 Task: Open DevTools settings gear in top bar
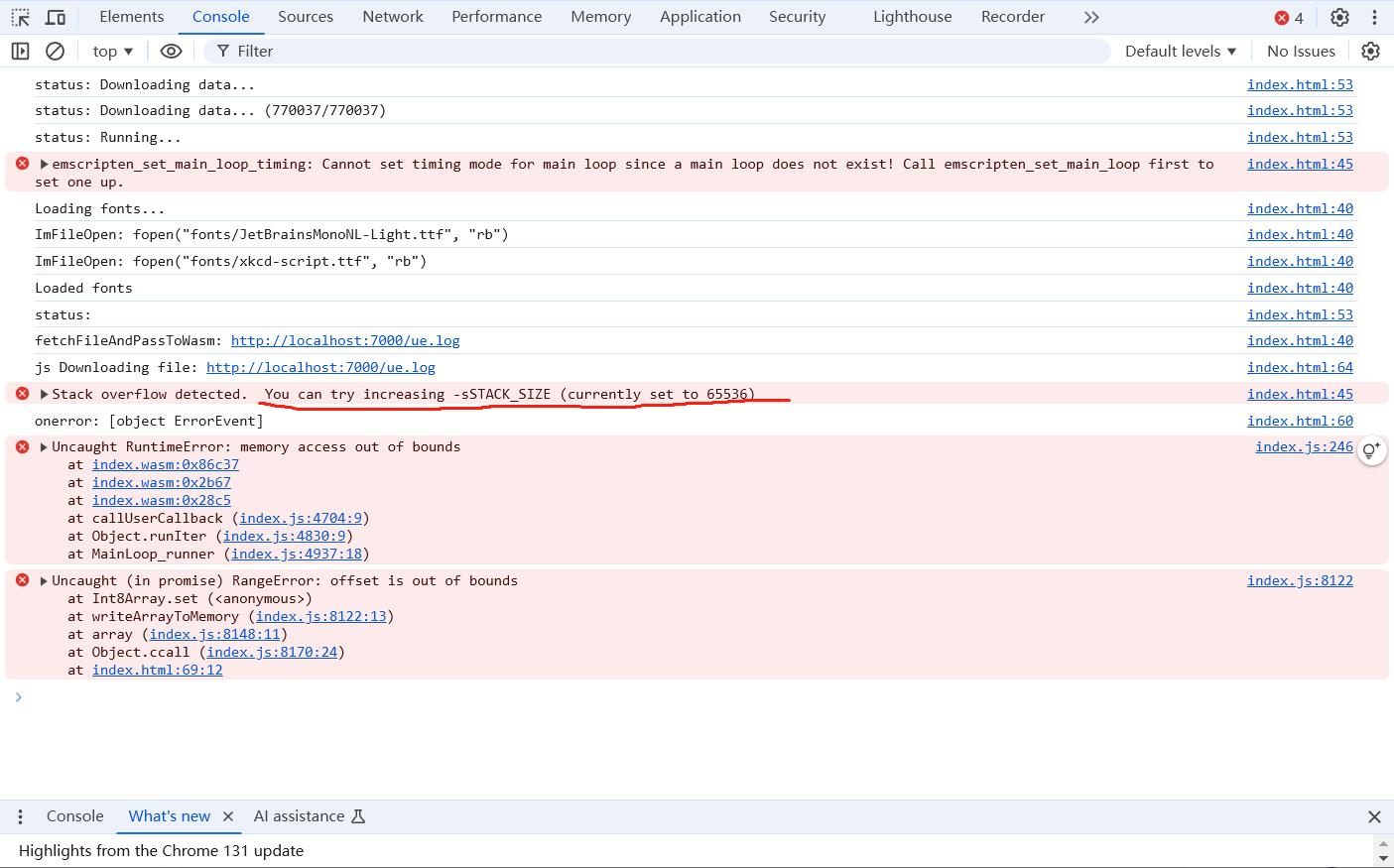(1339, 17)
